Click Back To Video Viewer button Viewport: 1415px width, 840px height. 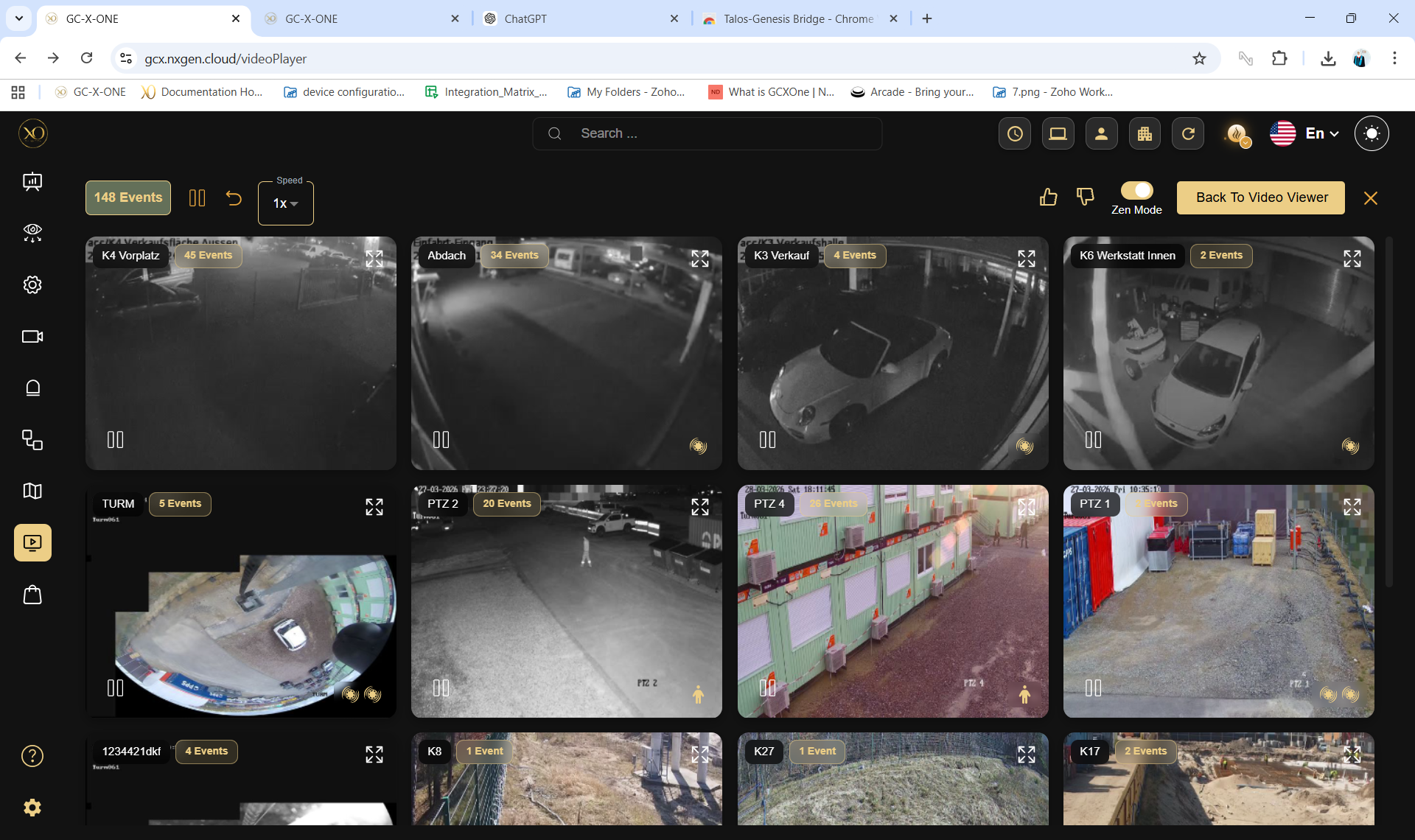tap(1261, 197)
